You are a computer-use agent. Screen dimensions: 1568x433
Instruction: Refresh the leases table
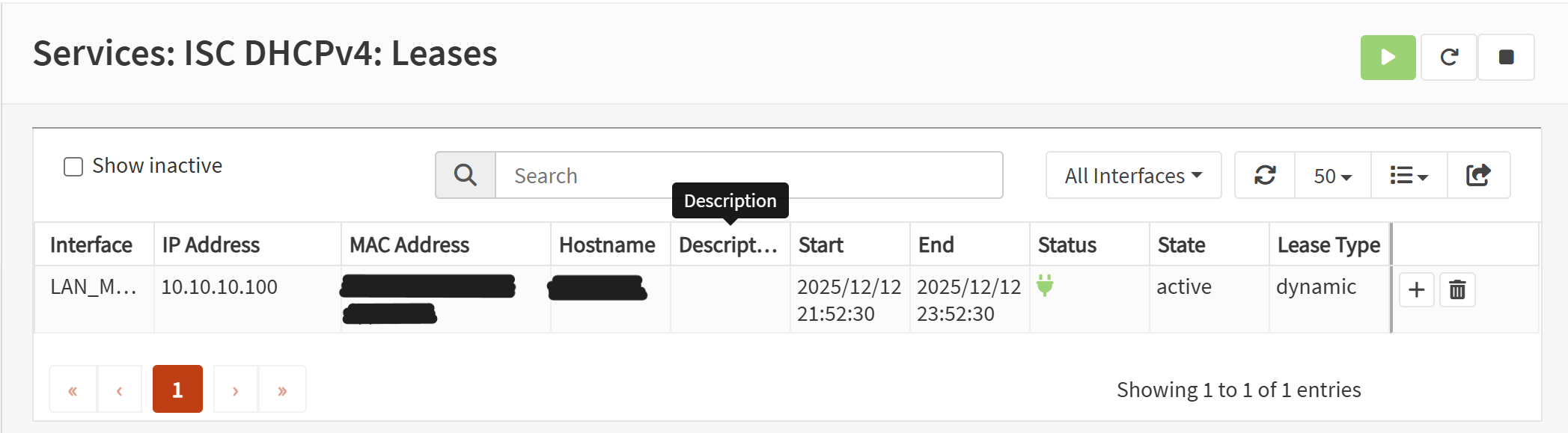point(1265,176)
